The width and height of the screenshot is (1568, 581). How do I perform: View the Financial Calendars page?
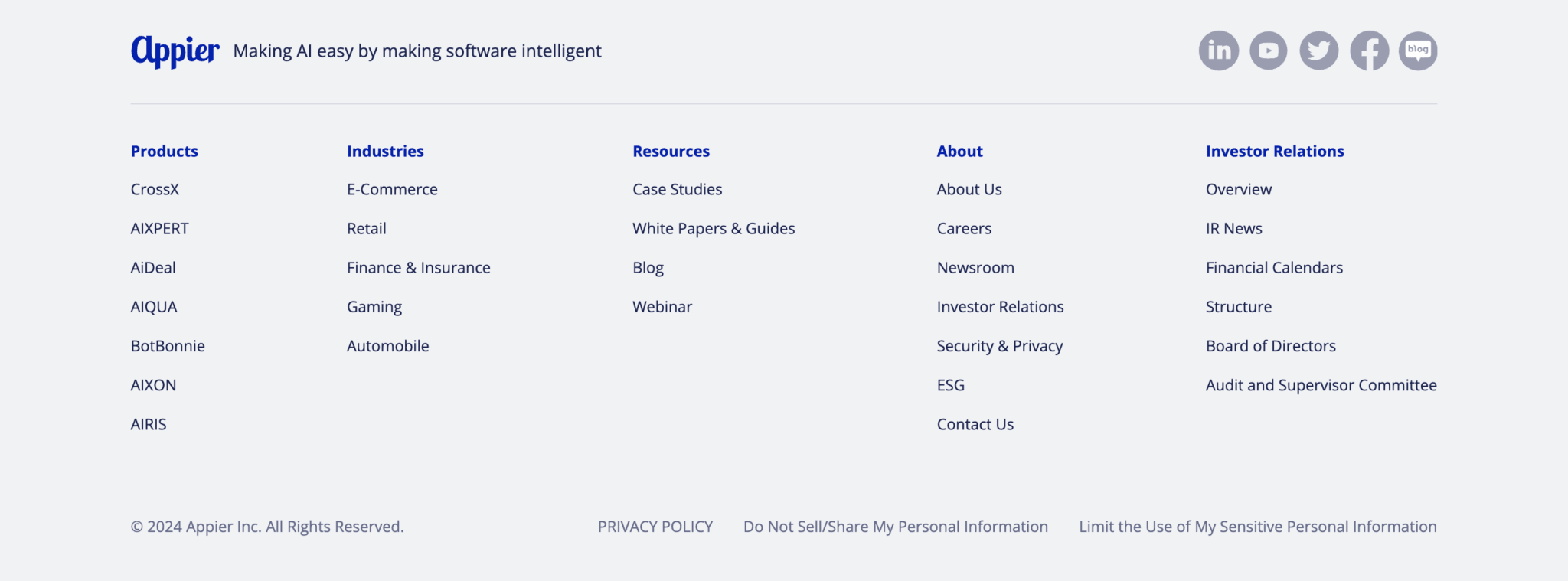[x=1274, y=268]
